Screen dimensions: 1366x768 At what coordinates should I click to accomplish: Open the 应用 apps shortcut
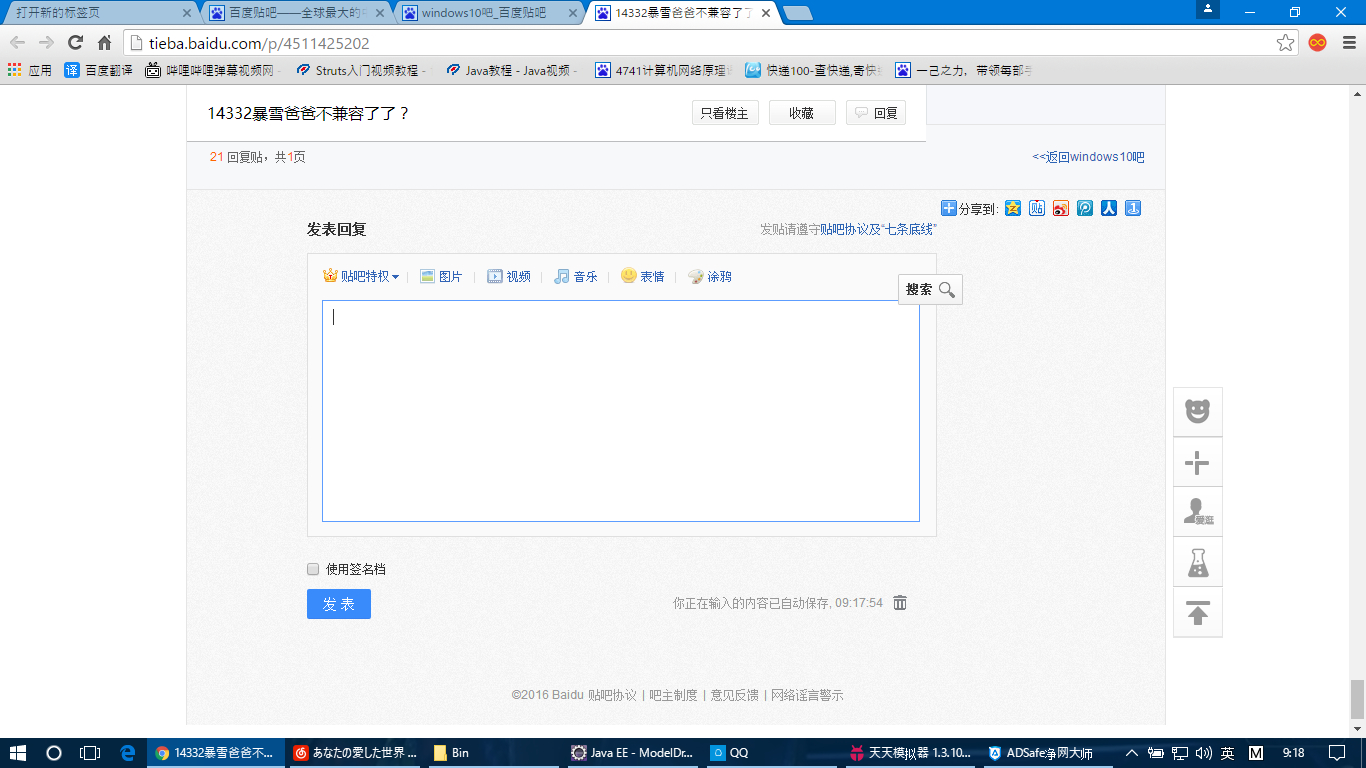point(30,70)
